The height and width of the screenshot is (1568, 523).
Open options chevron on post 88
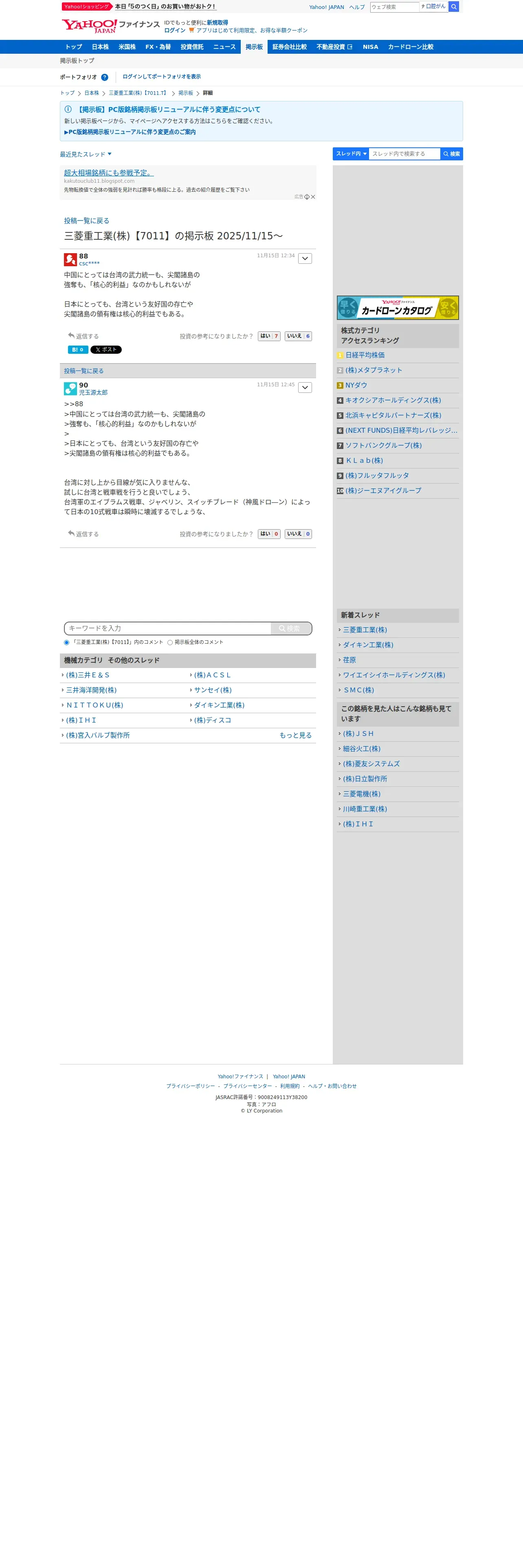[x=305, y=259]
